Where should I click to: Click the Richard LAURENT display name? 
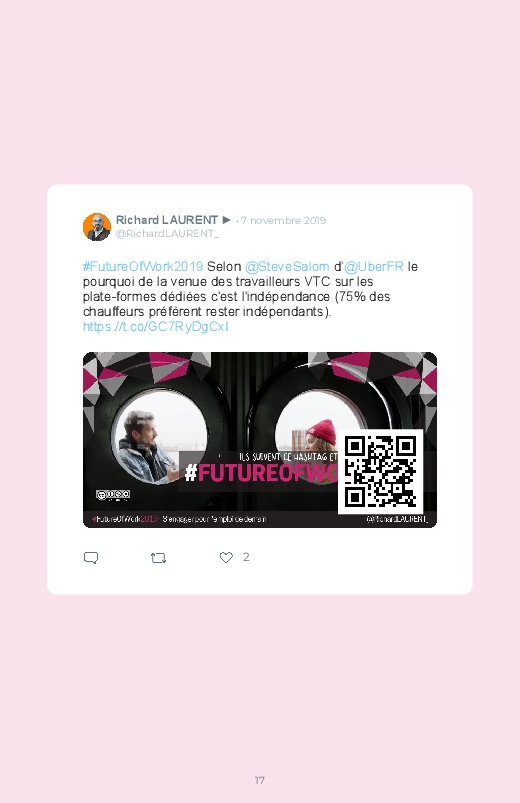[x=167, y=220]
